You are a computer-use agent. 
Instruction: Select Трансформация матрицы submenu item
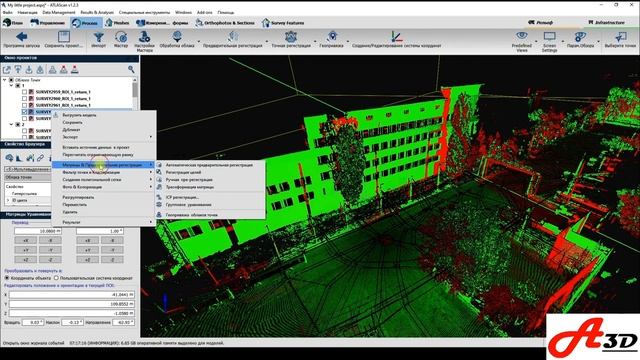pos(210,187)
